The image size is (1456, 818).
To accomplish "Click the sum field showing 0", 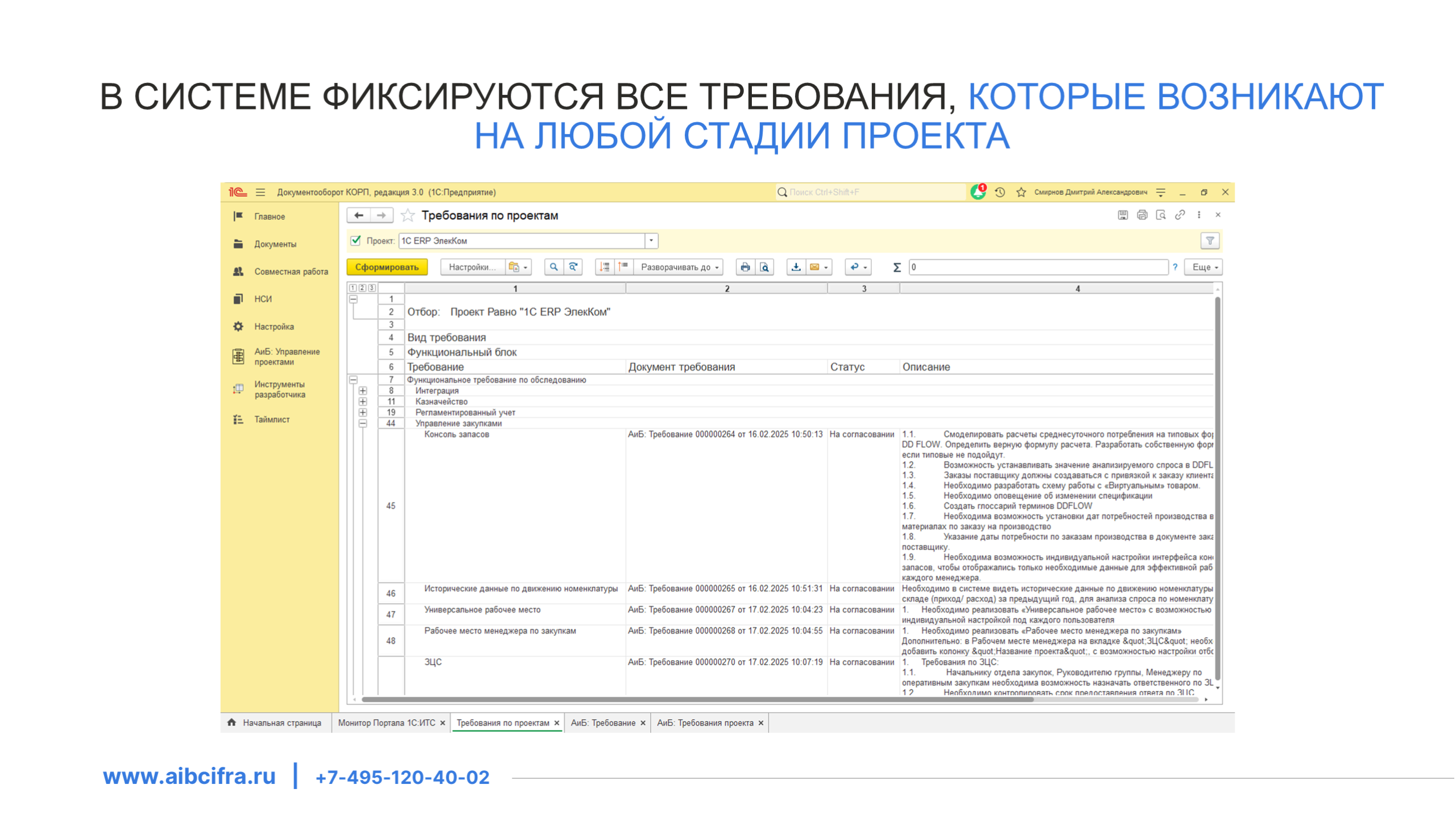I will tap(1037, 267).
